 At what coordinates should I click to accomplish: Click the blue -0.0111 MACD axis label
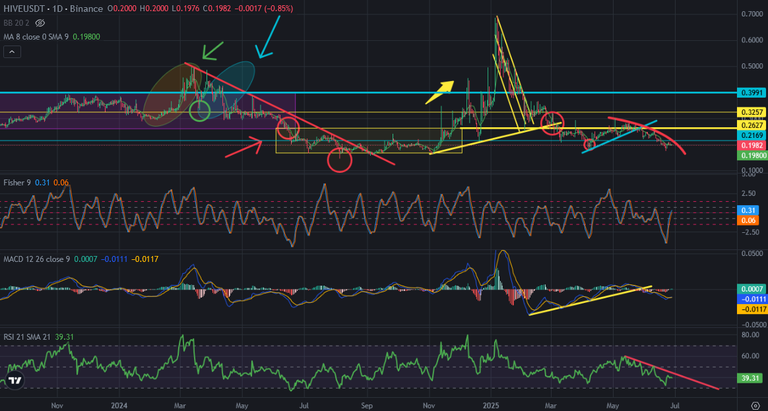coord(751,299)
